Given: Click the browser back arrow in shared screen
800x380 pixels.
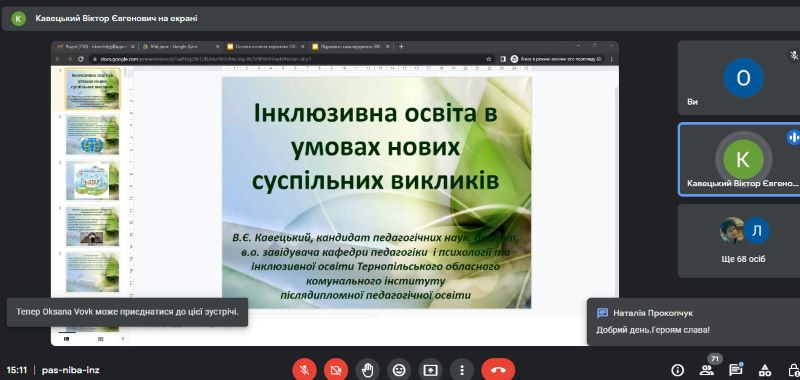Looking at the screenshot, I should pos(59,59).
